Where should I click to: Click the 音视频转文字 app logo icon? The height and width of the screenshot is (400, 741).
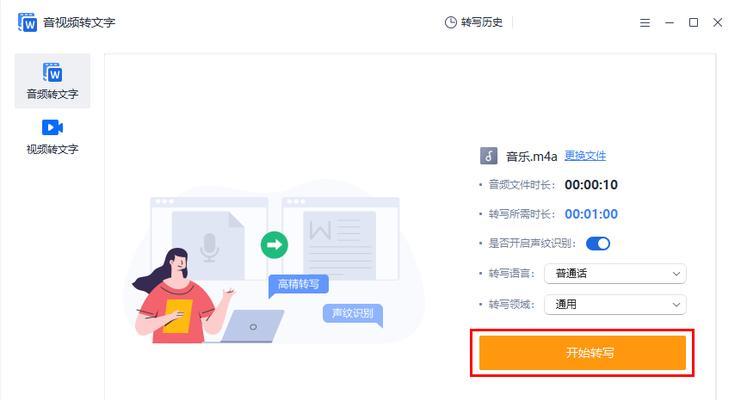click(x=27, y=22)
